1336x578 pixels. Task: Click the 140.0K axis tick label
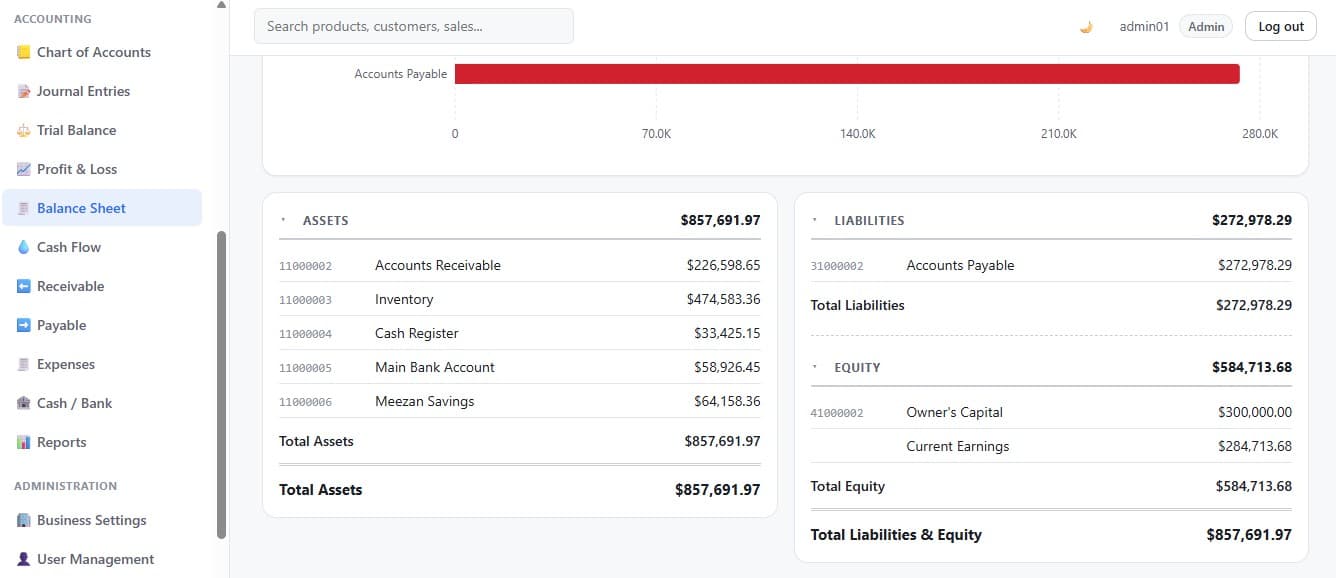857,134
